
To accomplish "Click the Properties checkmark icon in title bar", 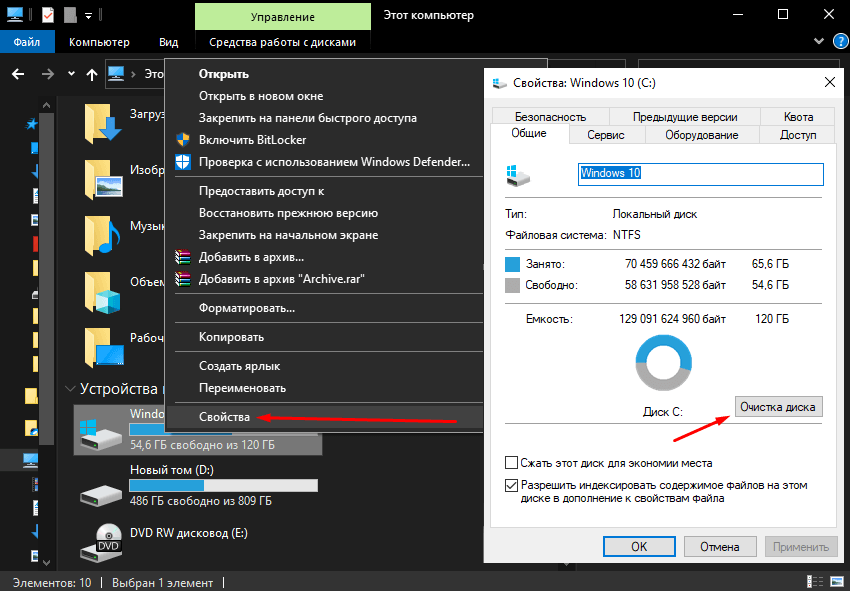I will pyautogui.click(x=48, y=15).
